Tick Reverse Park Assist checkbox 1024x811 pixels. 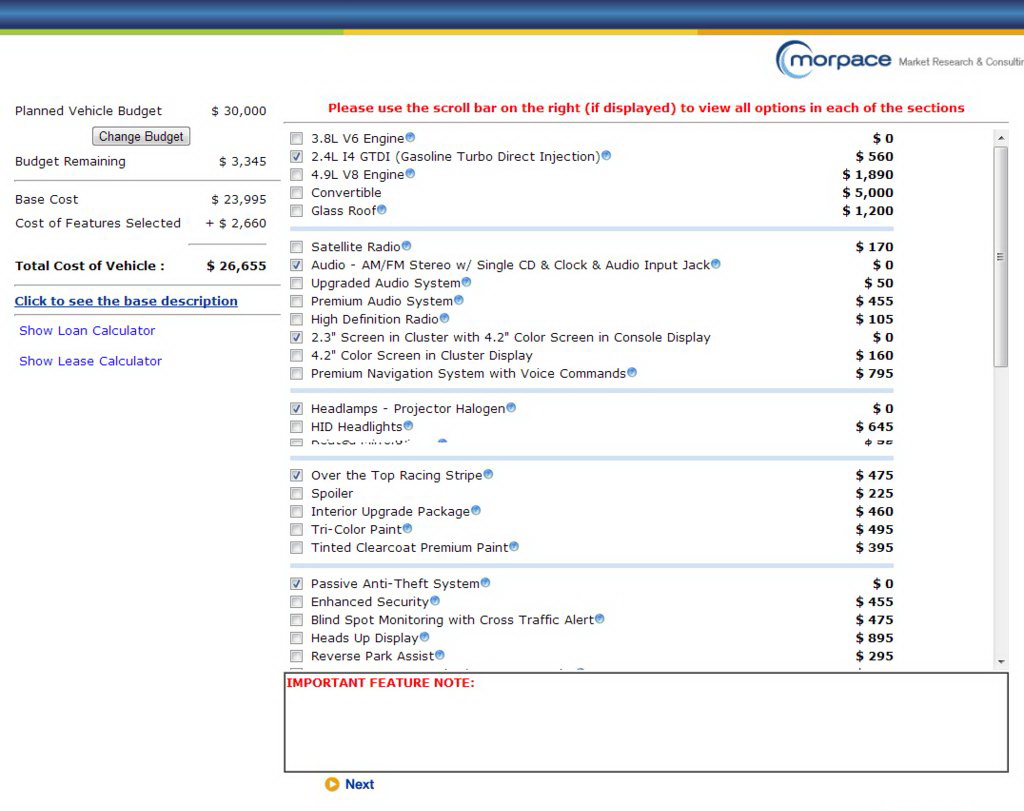tap(296, 656)
